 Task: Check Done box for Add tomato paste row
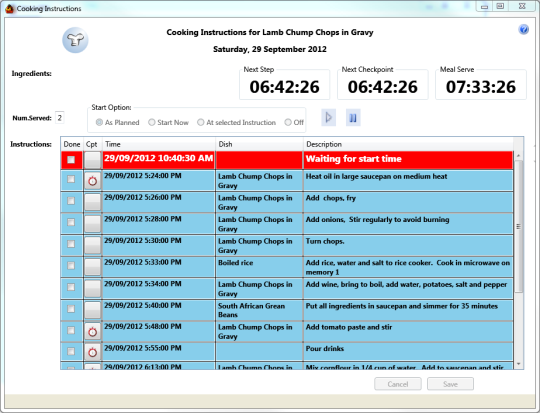(x=71, y=330)
